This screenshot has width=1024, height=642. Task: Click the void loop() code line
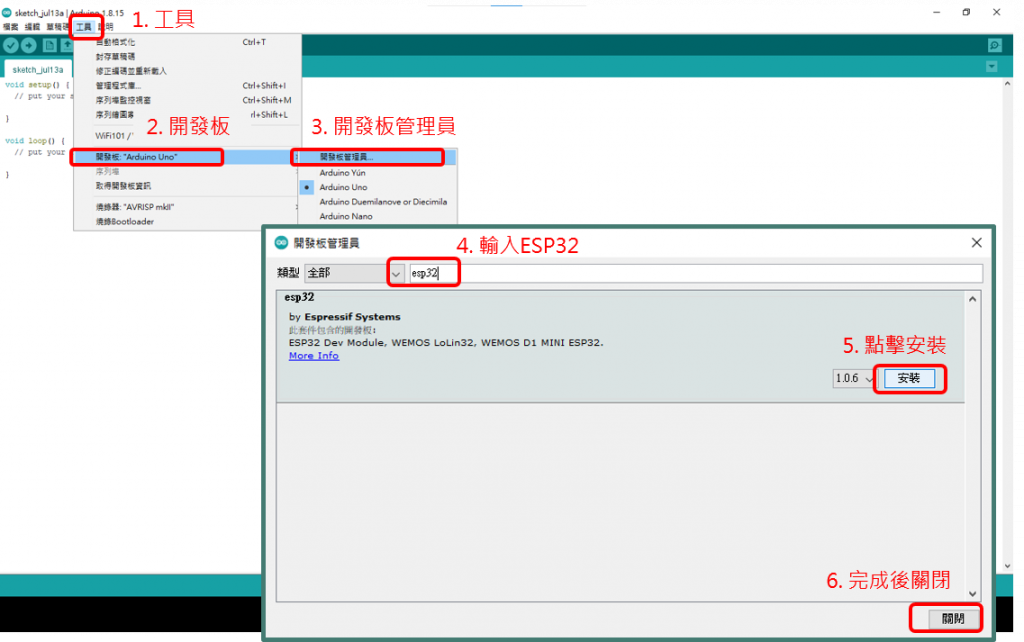[x=35, y=140]
